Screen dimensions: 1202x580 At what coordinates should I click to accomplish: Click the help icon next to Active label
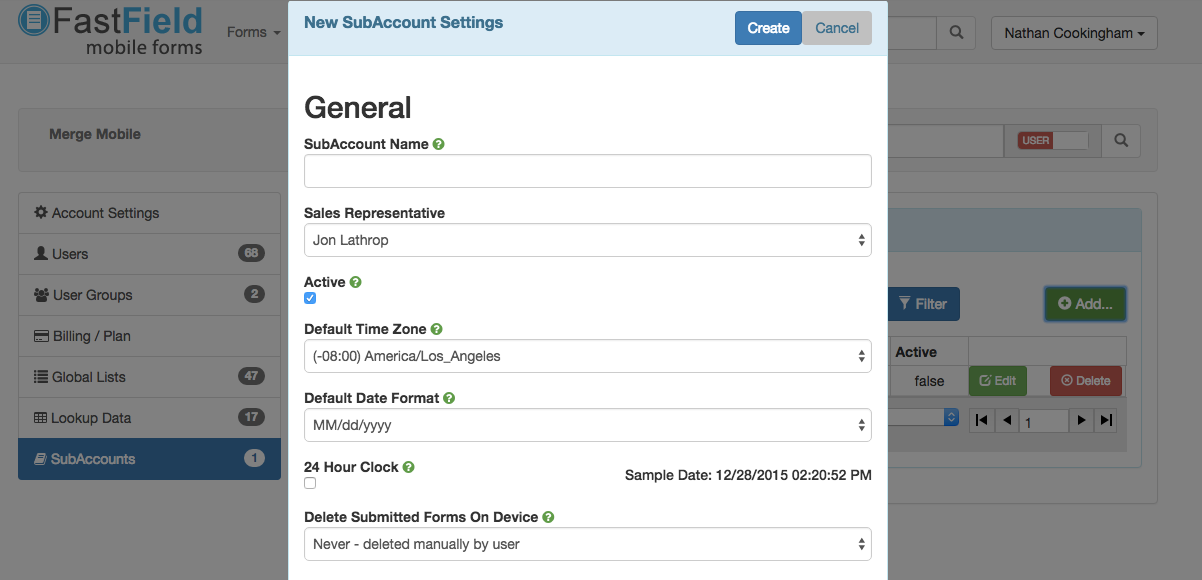(x=356, y=282)
